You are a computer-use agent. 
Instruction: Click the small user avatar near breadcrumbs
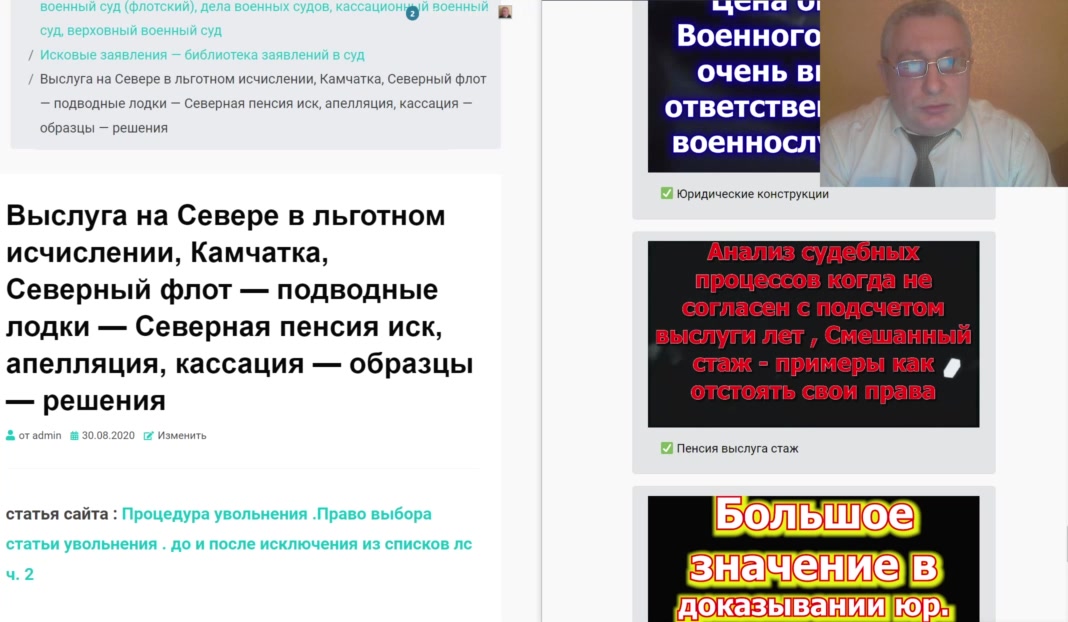pyautogui.click(x=505, y=12)
